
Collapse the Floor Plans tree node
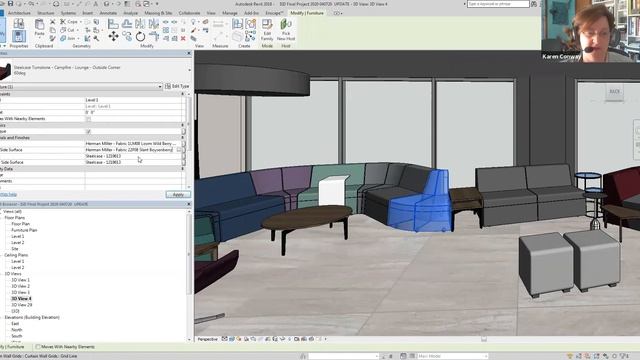tap(2, 218)
